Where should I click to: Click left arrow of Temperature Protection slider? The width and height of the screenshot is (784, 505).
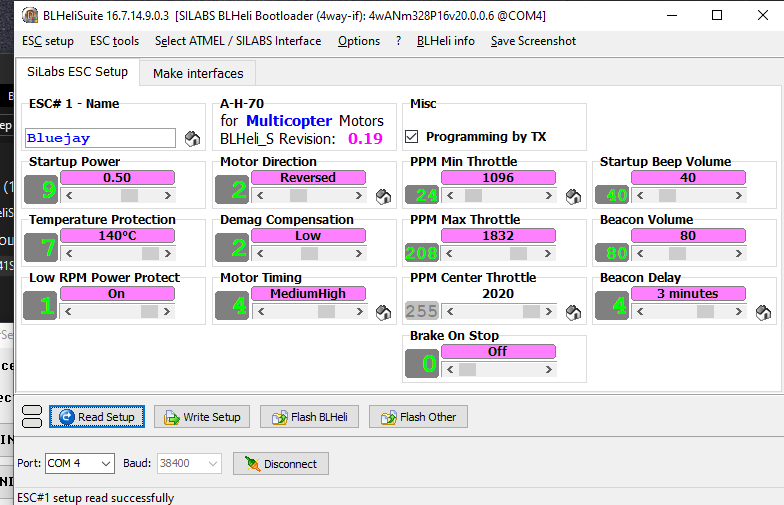(x=69, y=254)
